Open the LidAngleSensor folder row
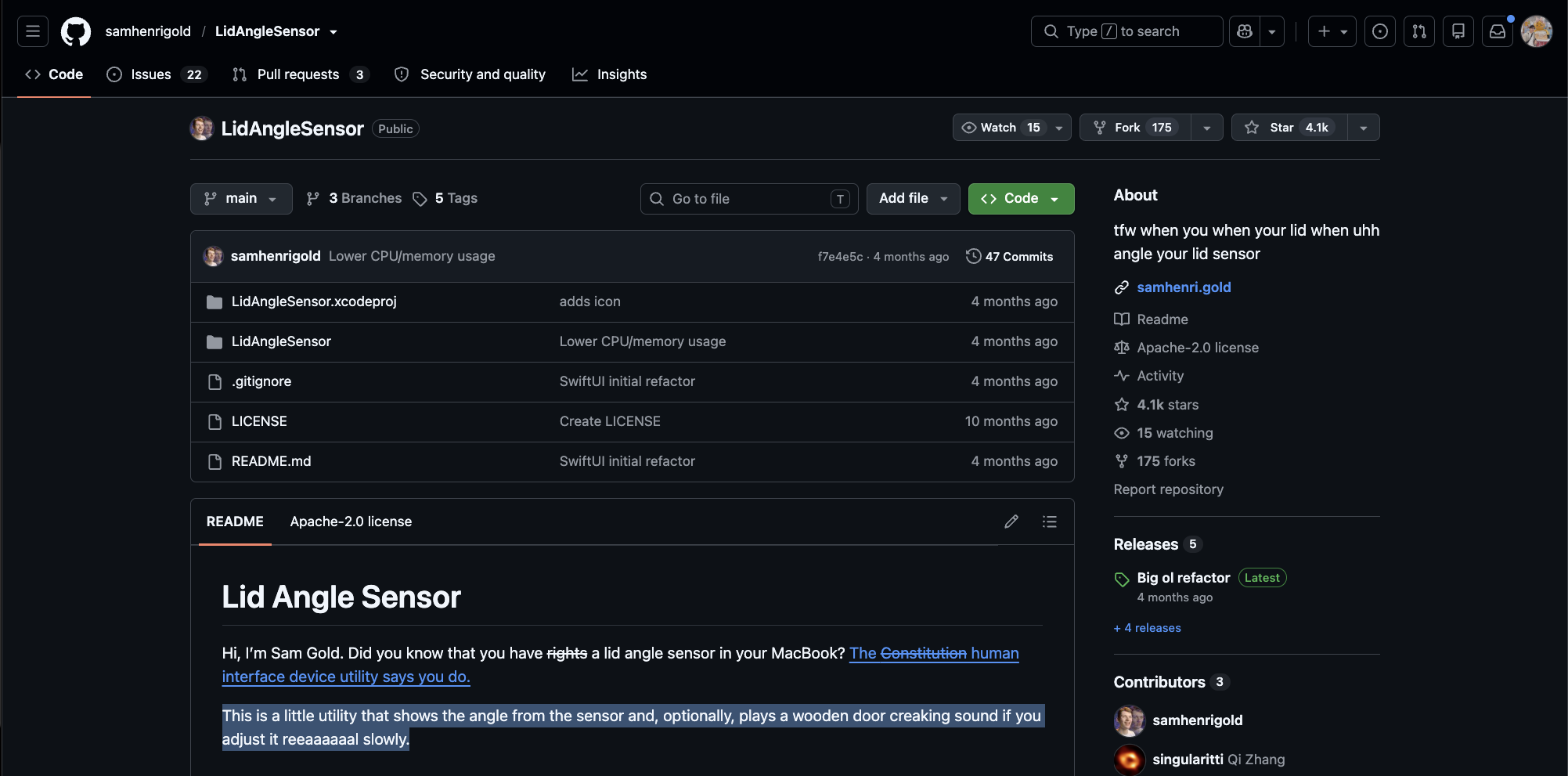Image resolution: width=1568 pixels, height=776 pixels. (x=633, y=342)
